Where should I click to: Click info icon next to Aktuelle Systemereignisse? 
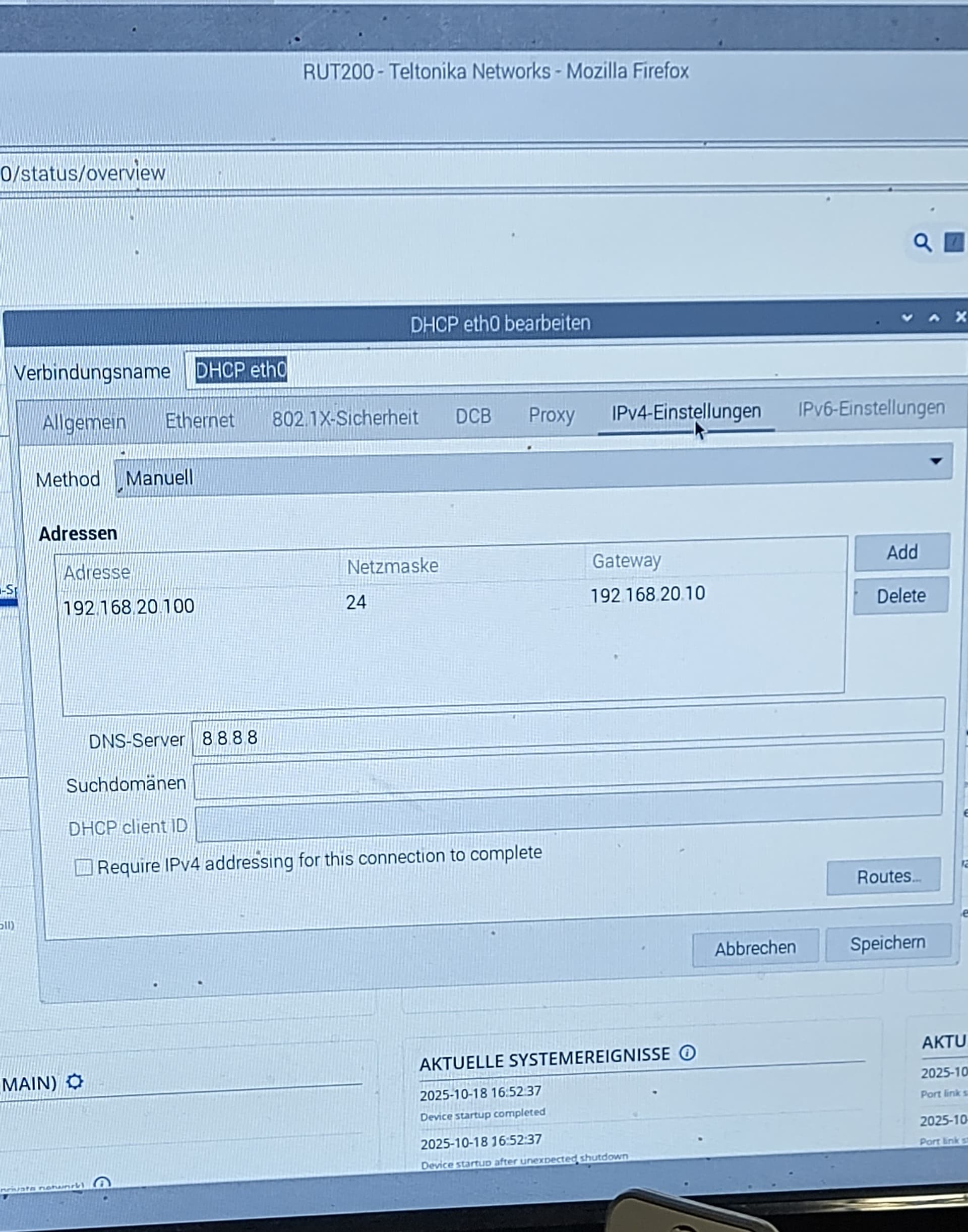tap(687, 1053)
